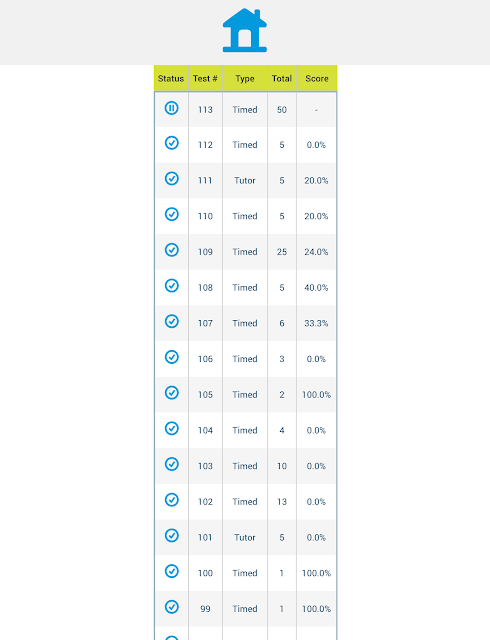Viewport: 490px width, 640px height.
Task: Select the 100.0% score of test 100
Action: coord(316,573)
